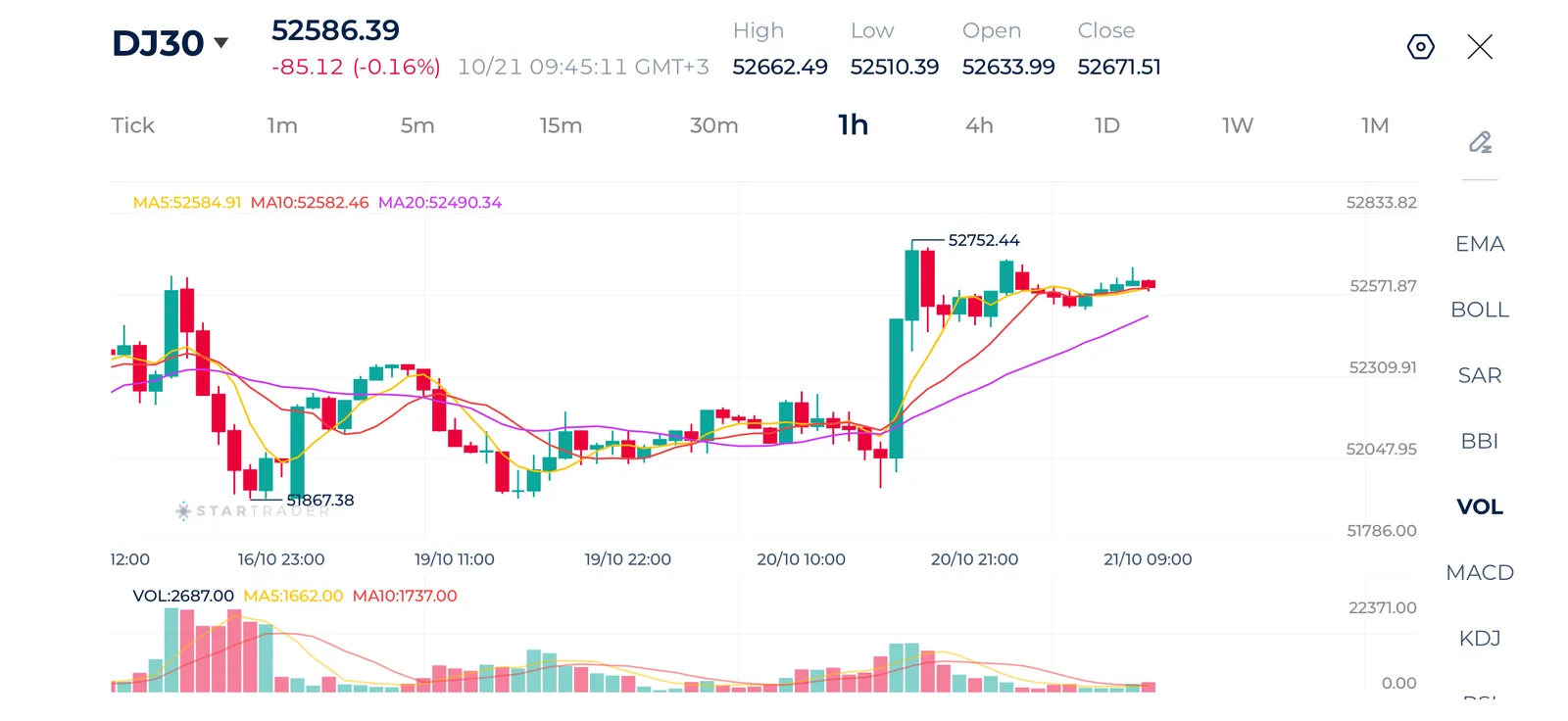
Task: Click the MA5 volume legend label
Action: tap(293, 596)
